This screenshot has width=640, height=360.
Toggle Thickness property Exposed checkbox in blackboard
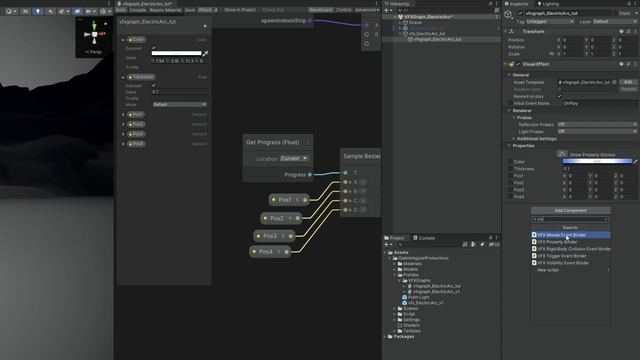[154, 86]
